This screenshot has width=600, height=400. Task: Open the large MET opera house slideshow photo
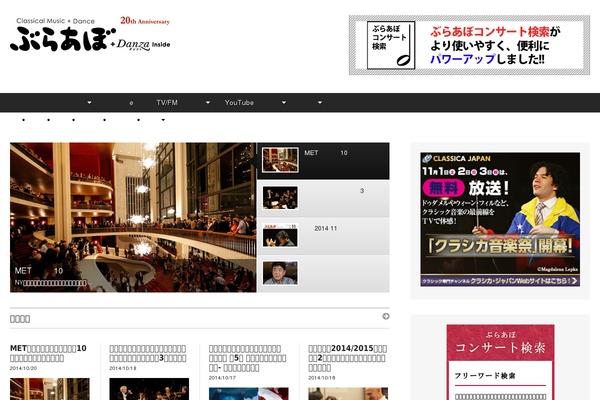(133, 217)
